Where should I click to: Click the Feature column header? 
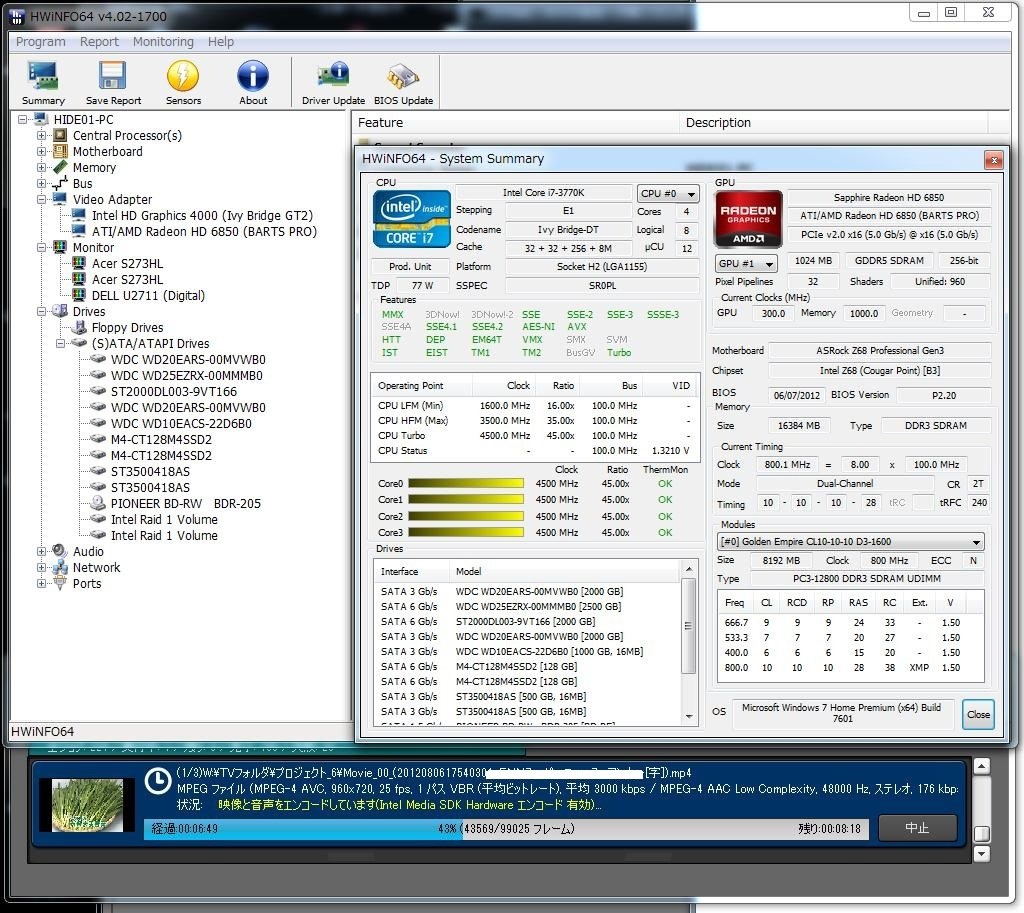pos(516,123)
